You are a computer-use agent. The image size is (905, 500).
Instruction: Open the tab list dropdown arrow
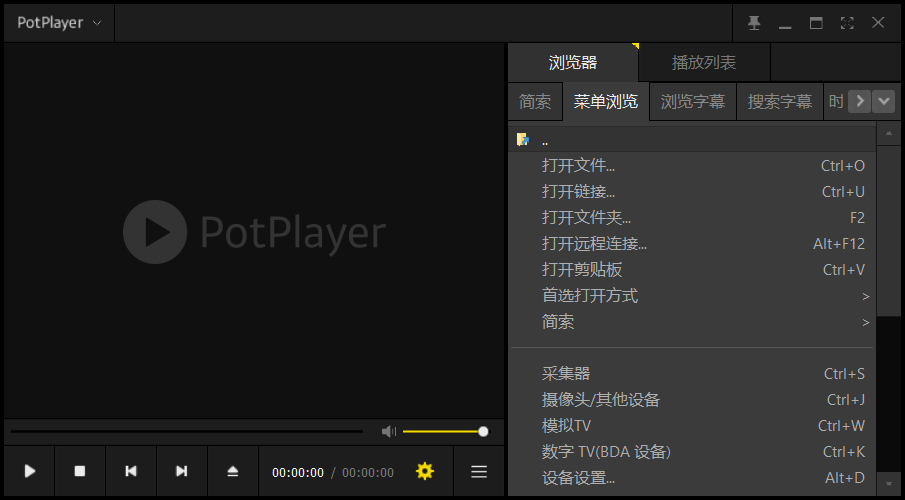(x=884, y=102)
